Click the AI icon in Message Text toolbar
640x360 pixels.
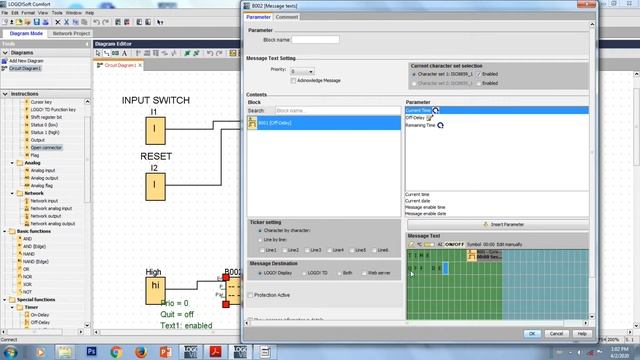pyautogui.click(x=440, y=244)
